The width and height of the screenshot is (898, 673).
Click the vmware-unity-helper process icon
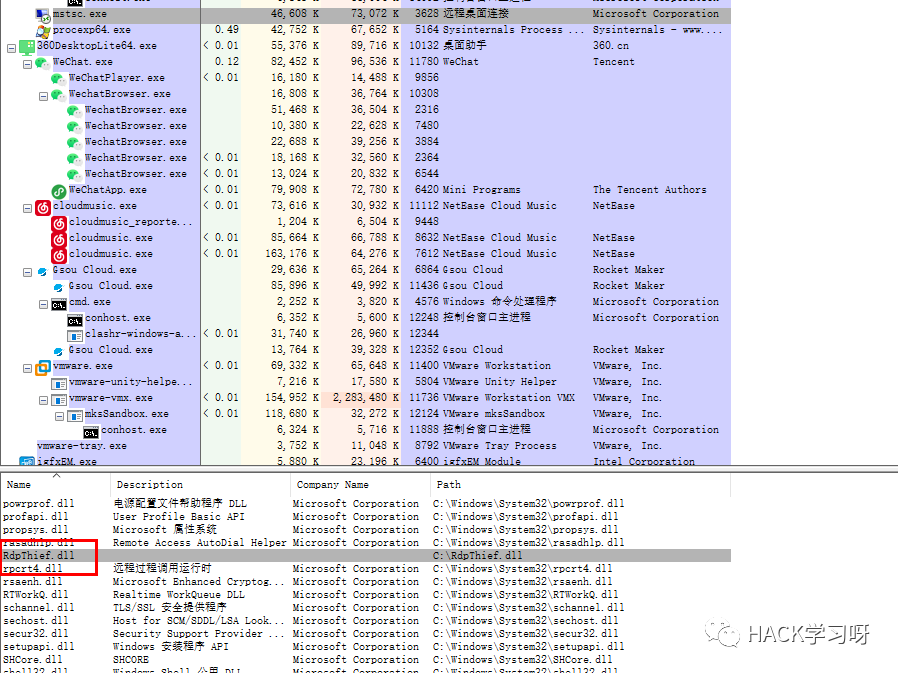[x=59, y=384]
